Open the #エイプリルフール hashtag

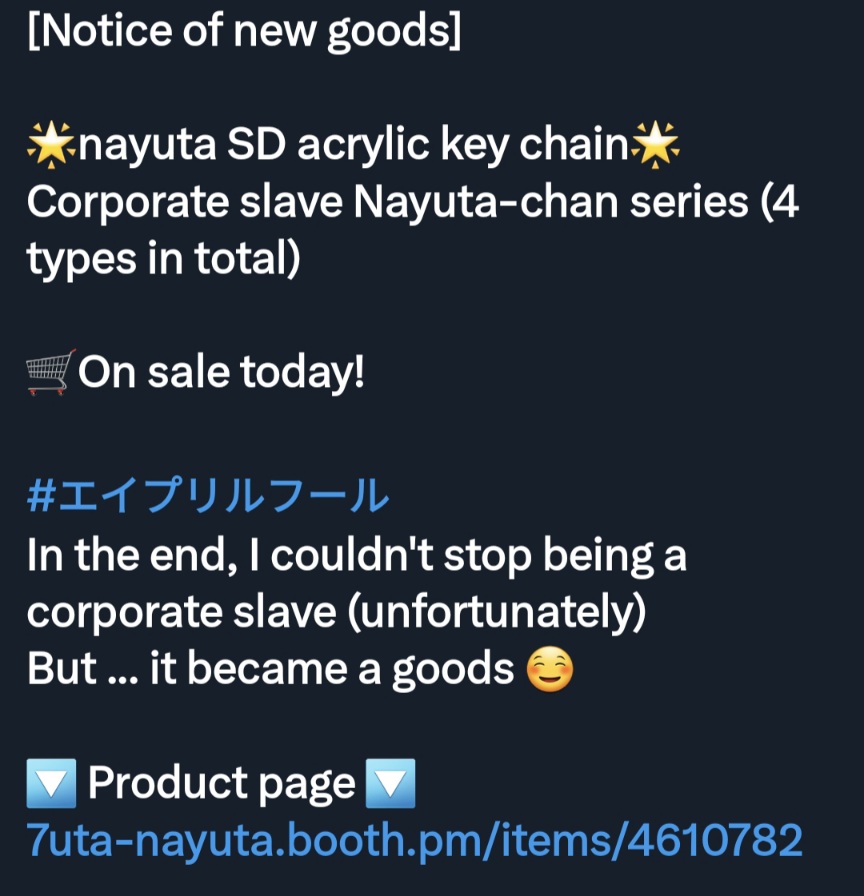tap(208, 495)
